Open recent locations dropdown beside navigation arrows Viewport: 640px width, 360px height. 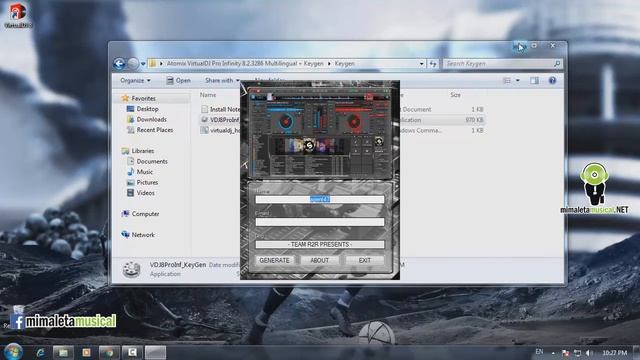pos(143,64)
